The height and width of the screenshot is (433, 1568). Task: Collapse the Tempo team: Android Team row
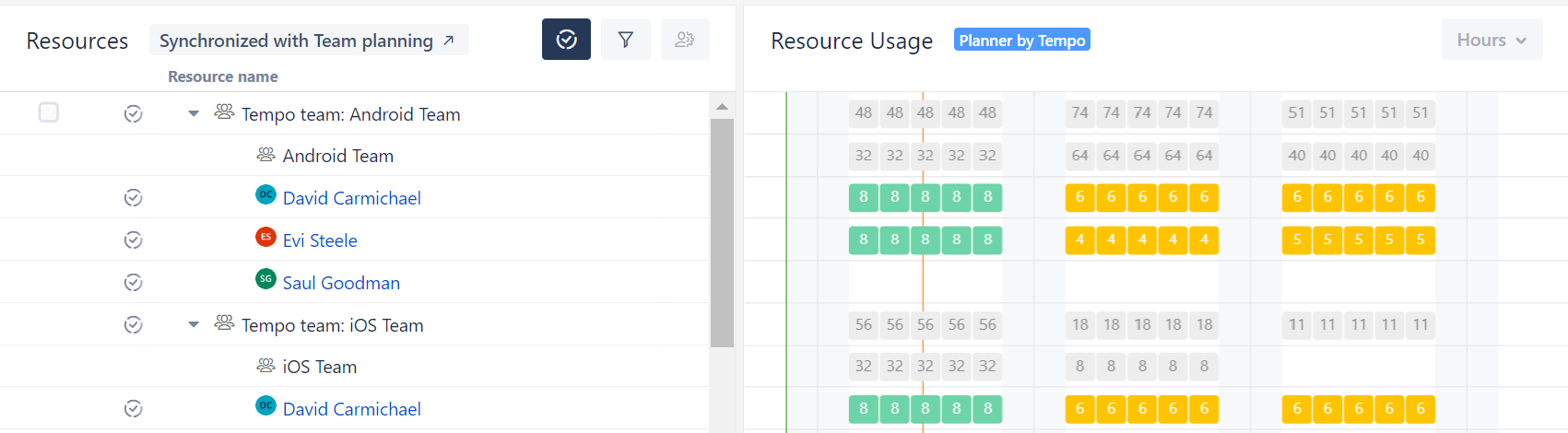click(x=194, y=114)
